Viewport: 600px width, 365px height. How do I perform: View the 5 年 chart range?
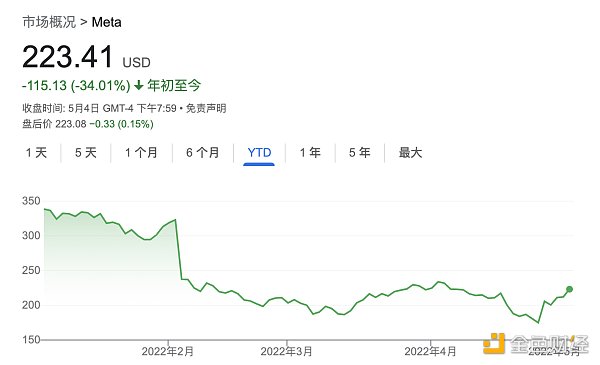(360, 153)
